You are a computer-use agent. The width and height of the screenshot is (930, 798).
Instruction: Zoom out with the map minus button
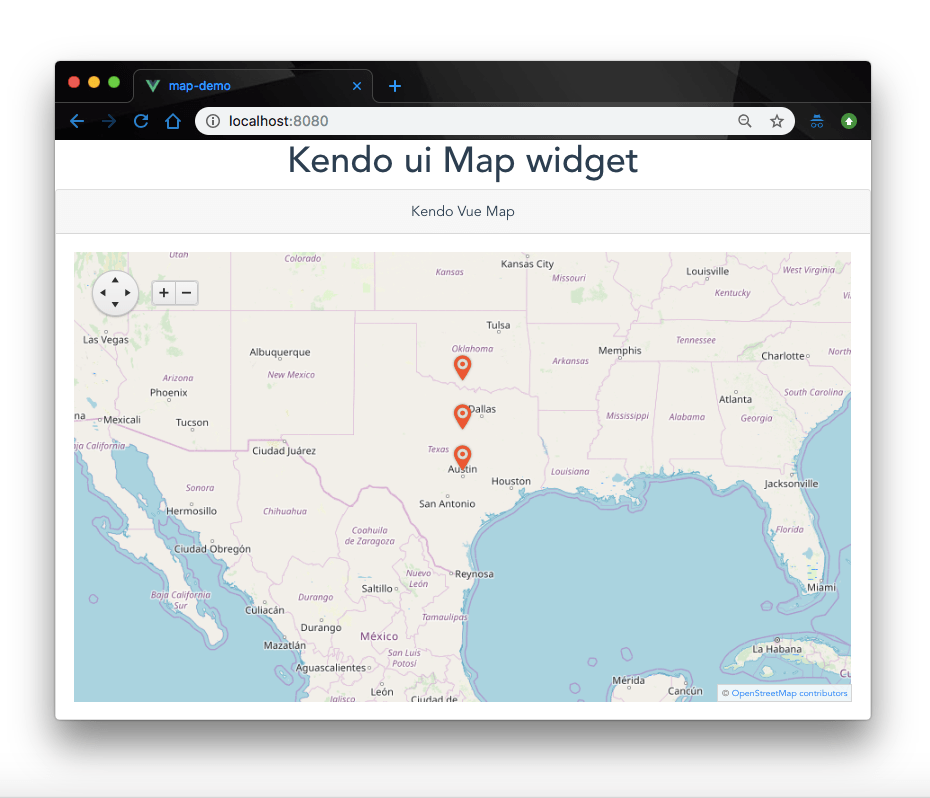pos(186,293)
